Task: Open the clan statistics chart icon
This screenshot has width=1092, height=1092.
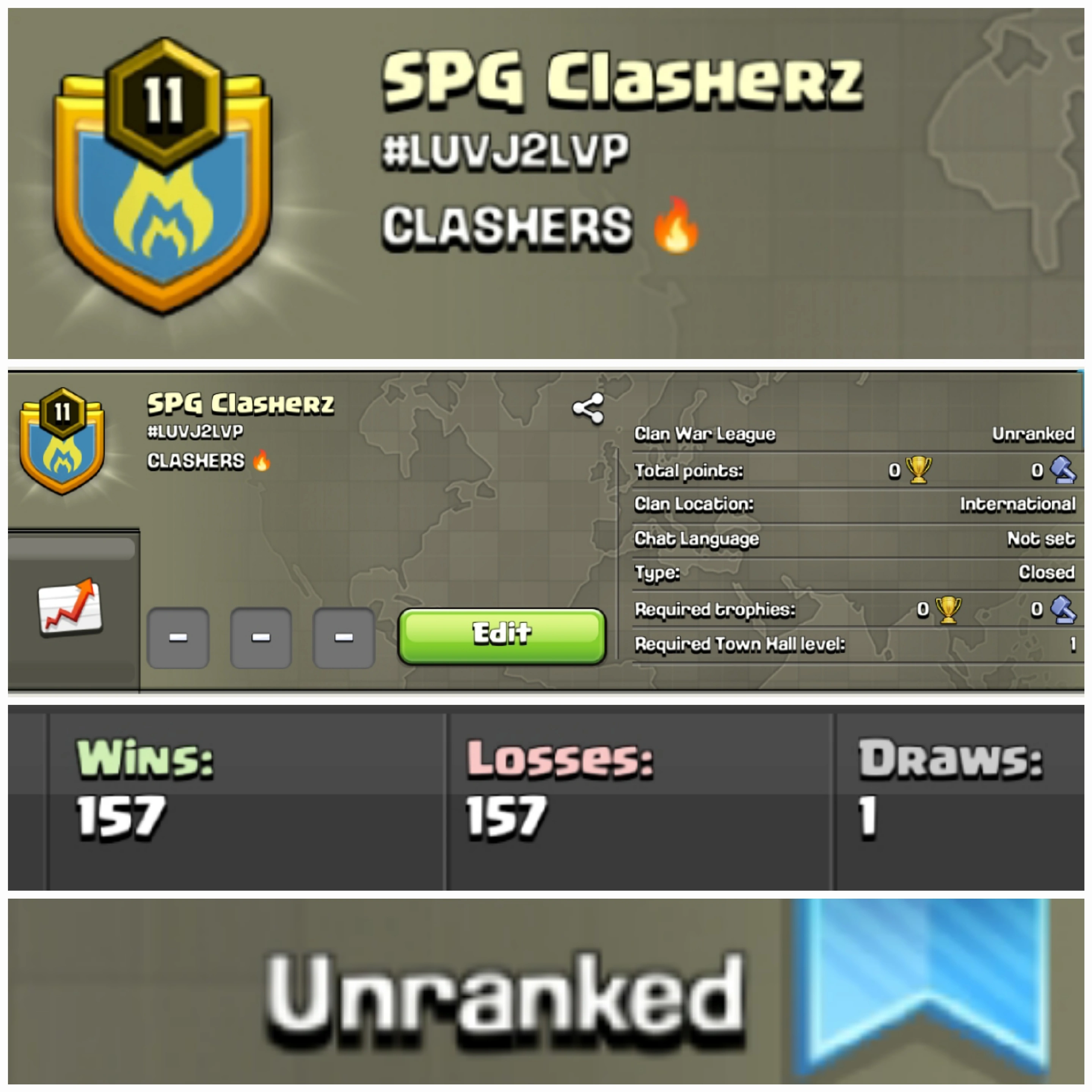Action: click(71, 607)
